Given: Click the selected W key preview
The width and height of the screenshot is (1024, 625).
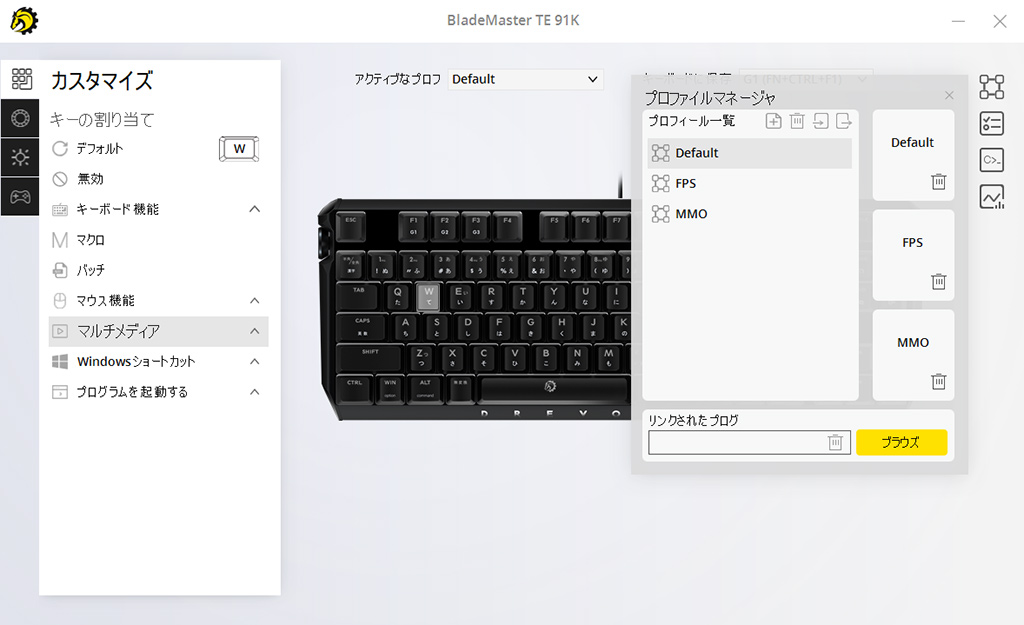Looking at the screenshot, I should click(239, 149).
